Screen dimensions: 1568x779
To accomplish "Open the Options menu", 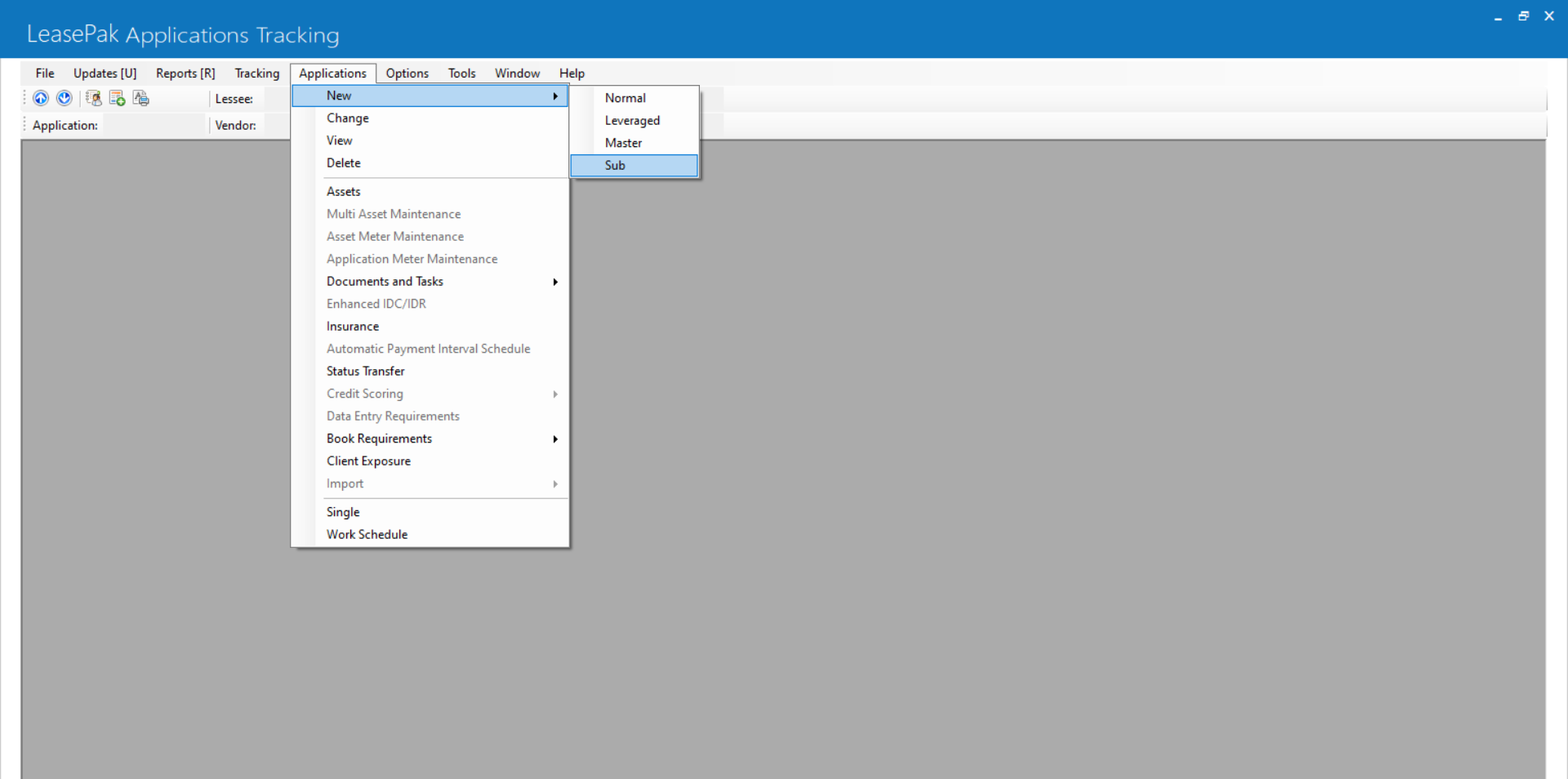I will tap(408, 73).
